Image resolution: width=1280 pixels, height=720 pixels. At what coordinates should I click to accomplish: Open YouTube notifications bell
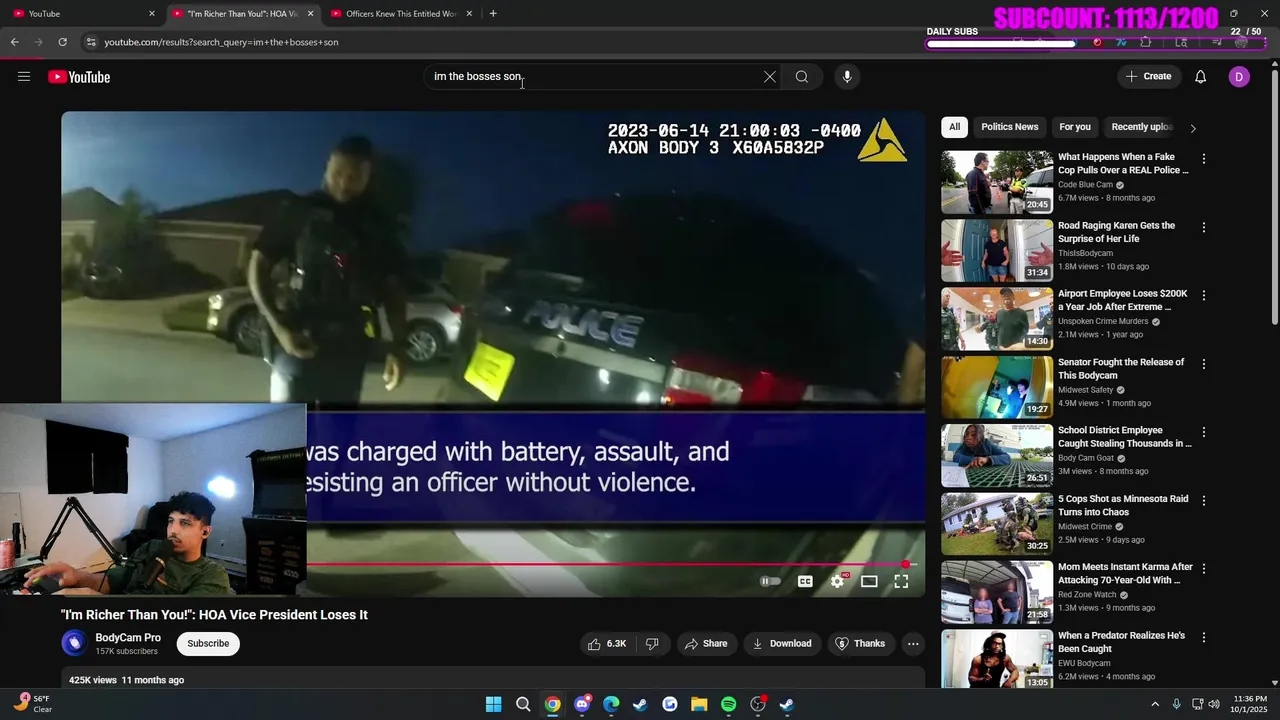point(1201,77)
